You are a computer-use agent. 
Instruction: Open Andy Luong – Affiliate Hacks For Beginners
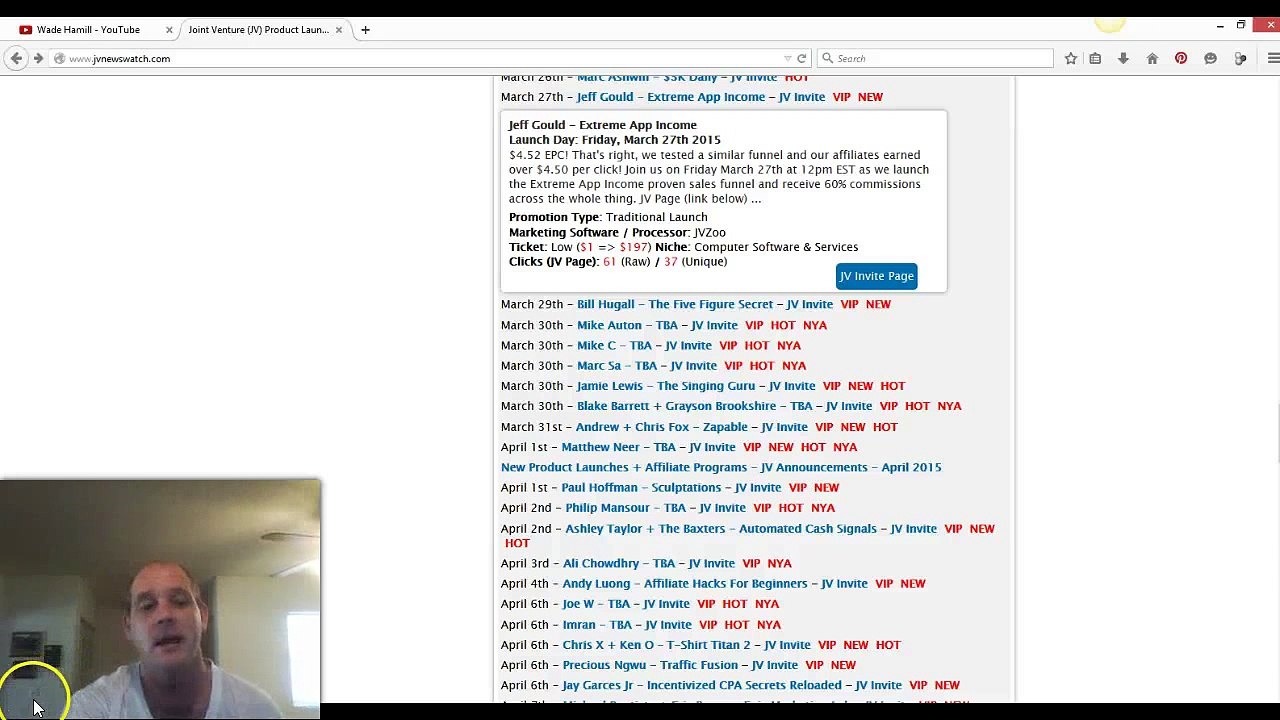coord(685,584)
